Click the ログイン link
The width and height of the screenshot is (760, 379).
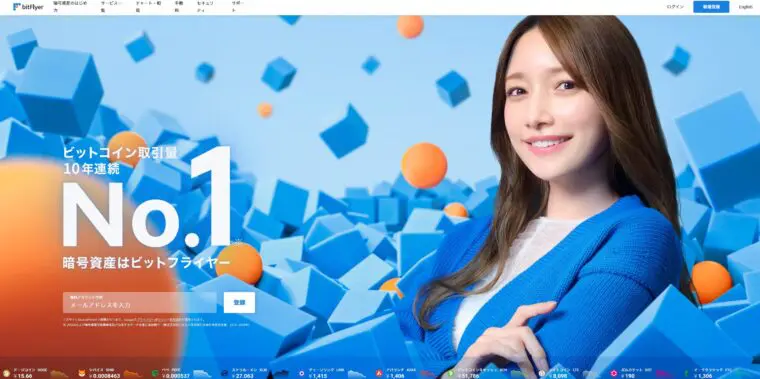[x=675, y=7]
